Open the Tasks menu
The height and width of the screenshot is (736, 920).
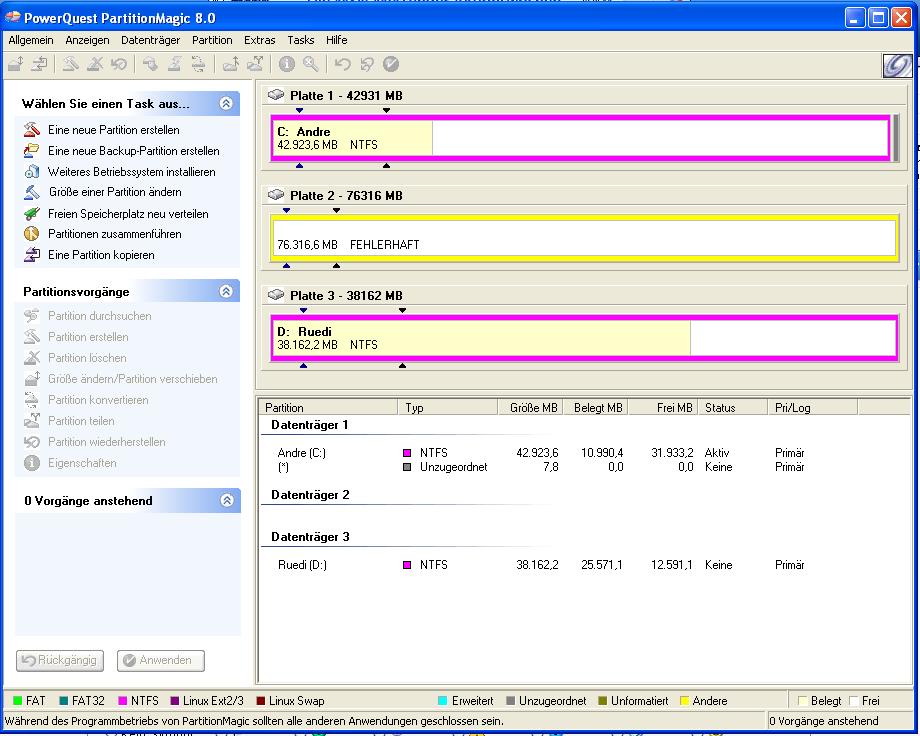coord(300,40)
